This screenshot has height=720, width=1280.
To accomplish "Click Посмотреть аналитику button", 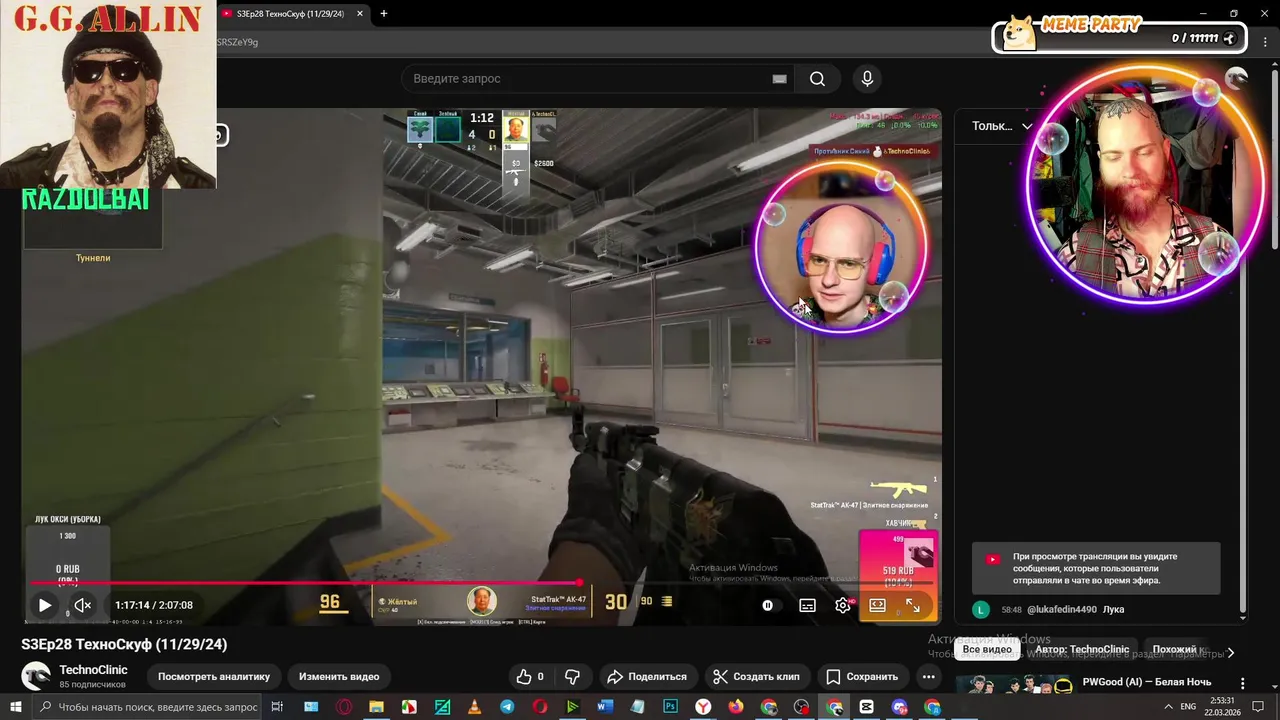I will click(214, 677).
